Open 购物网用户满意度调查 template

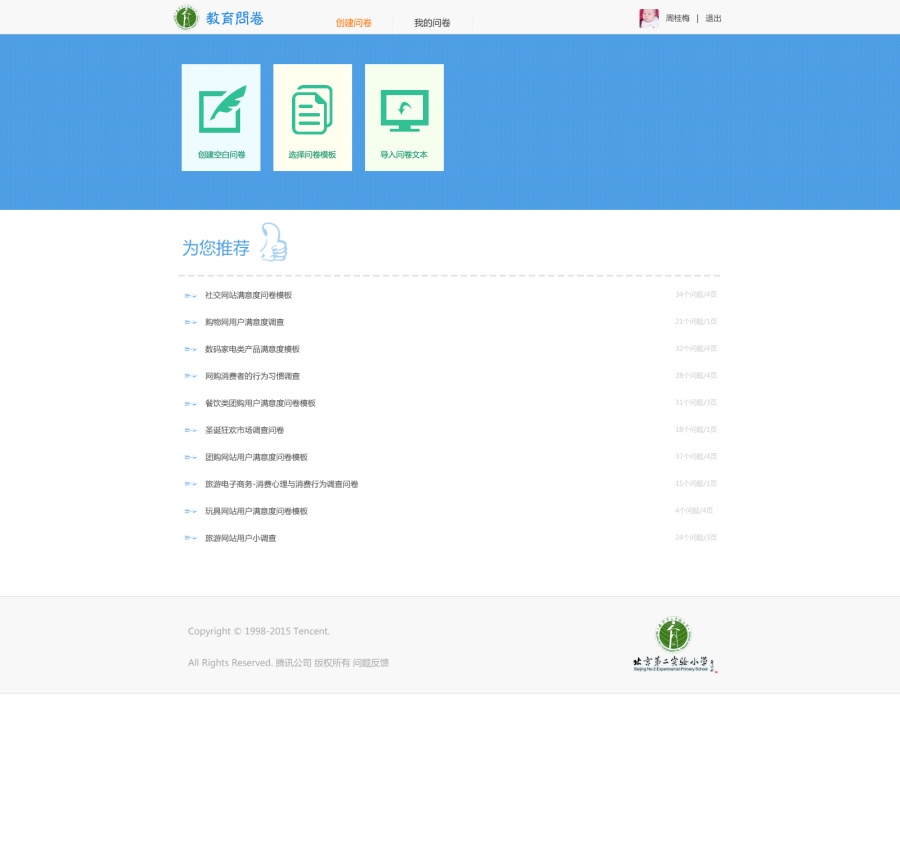pyautogui.click(x=245, y=322)
